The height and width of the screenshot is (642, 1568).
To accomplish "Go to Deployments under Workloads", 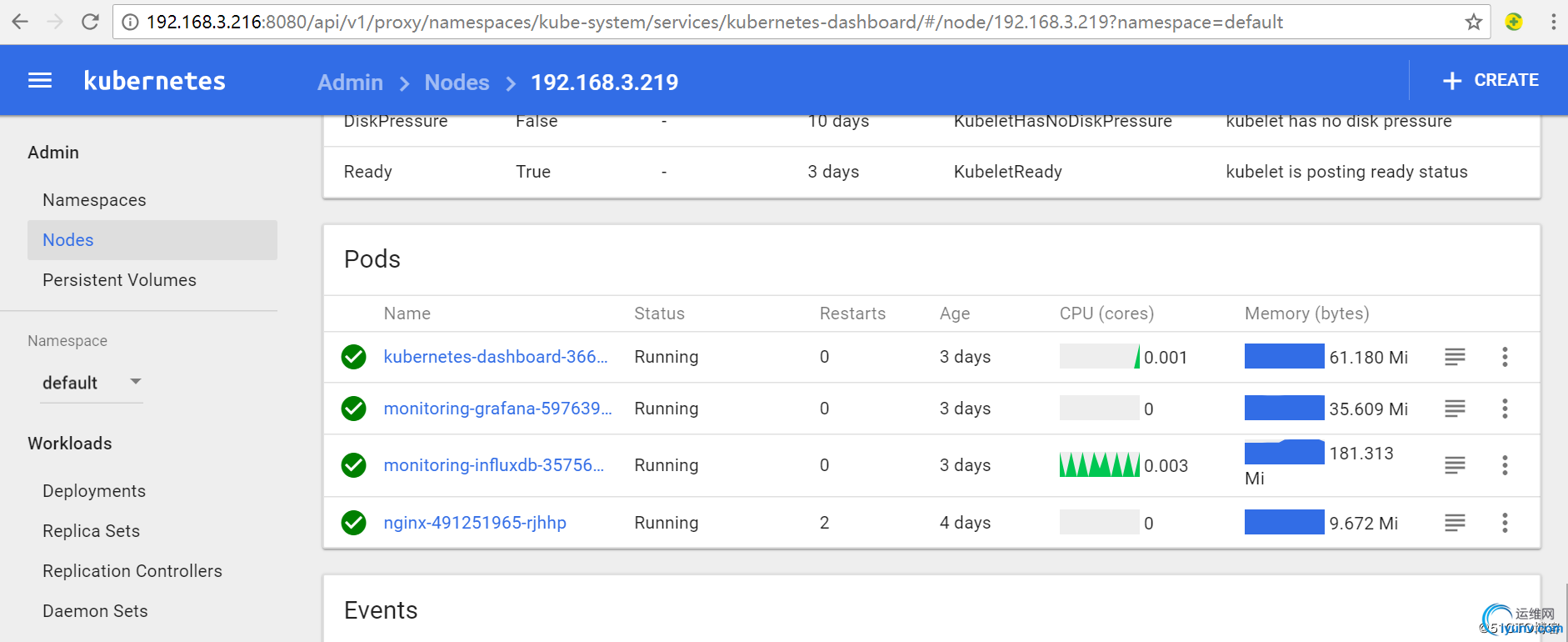I will 94,491.
